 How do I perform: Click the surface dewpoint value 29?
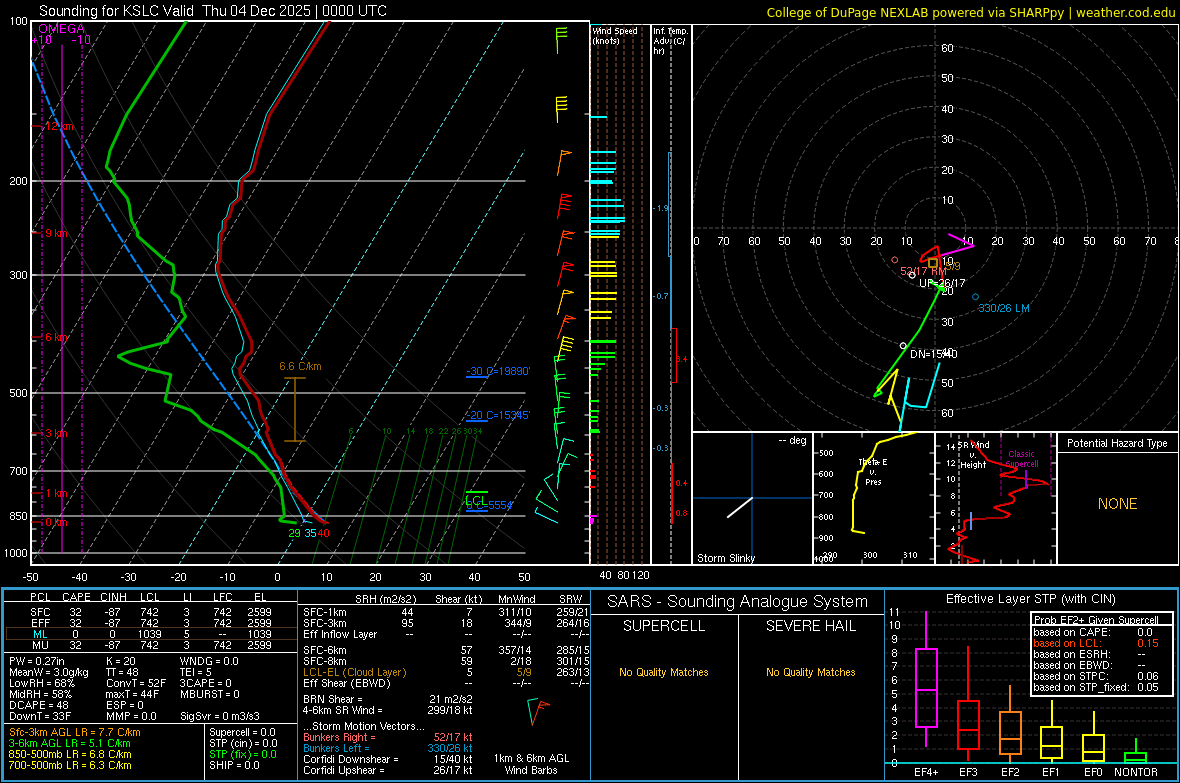[294, 533]
